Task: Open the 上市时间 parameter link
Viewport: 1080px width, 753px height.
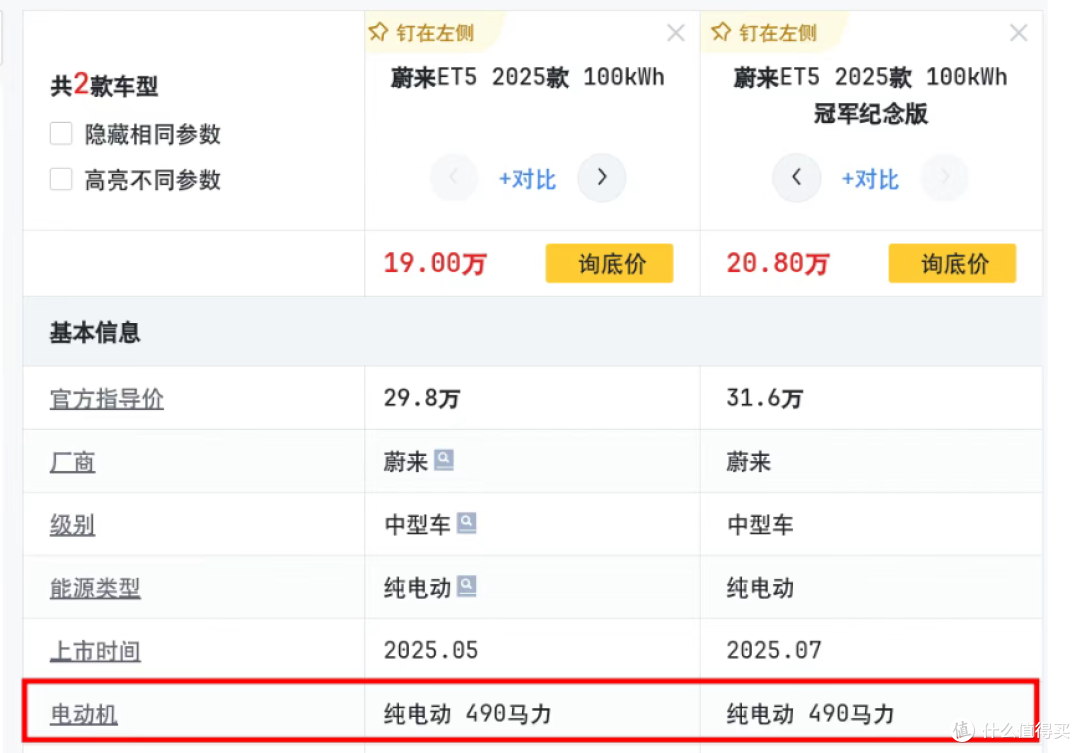Action: click(95, 651)
